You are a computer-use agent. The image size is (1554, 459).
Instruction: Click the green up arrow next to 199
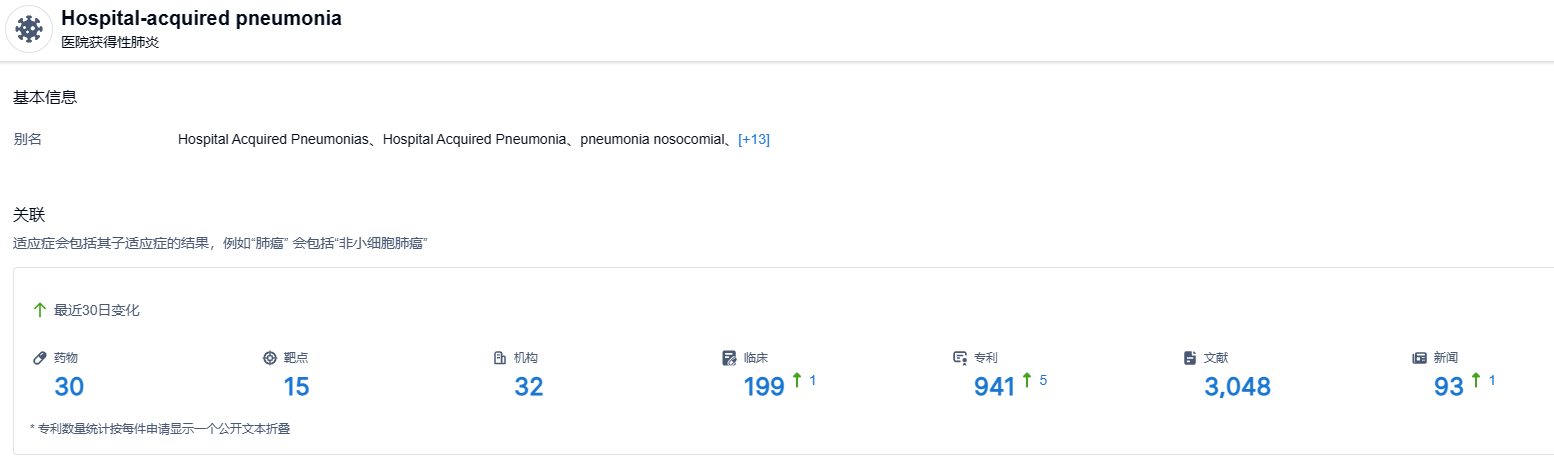797,380
